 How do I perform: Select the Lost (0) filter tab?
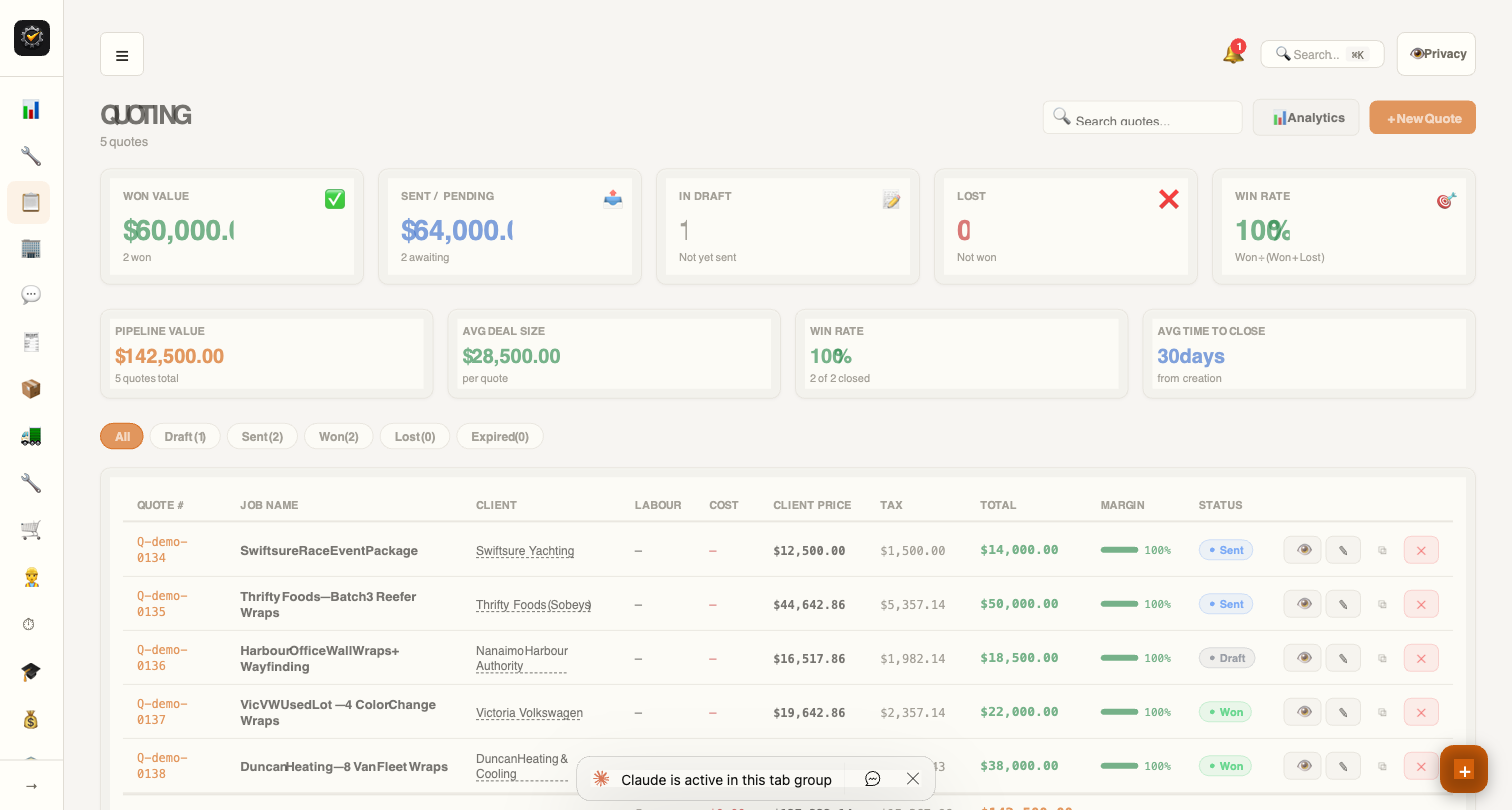(x=415, y=436)
